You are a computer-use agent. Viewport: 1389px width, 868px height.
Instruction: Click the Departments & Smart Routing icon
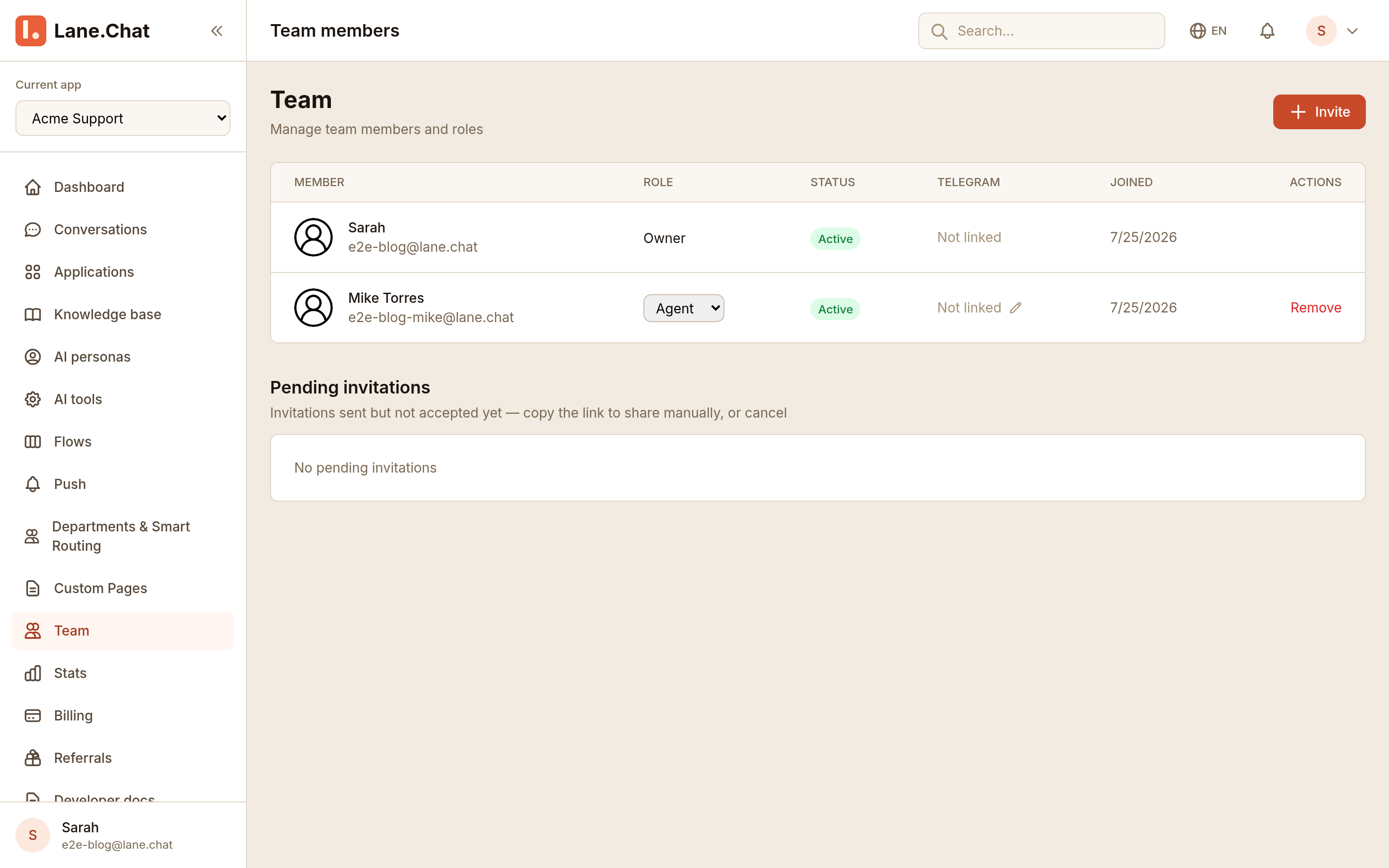[x=31, y=536]
